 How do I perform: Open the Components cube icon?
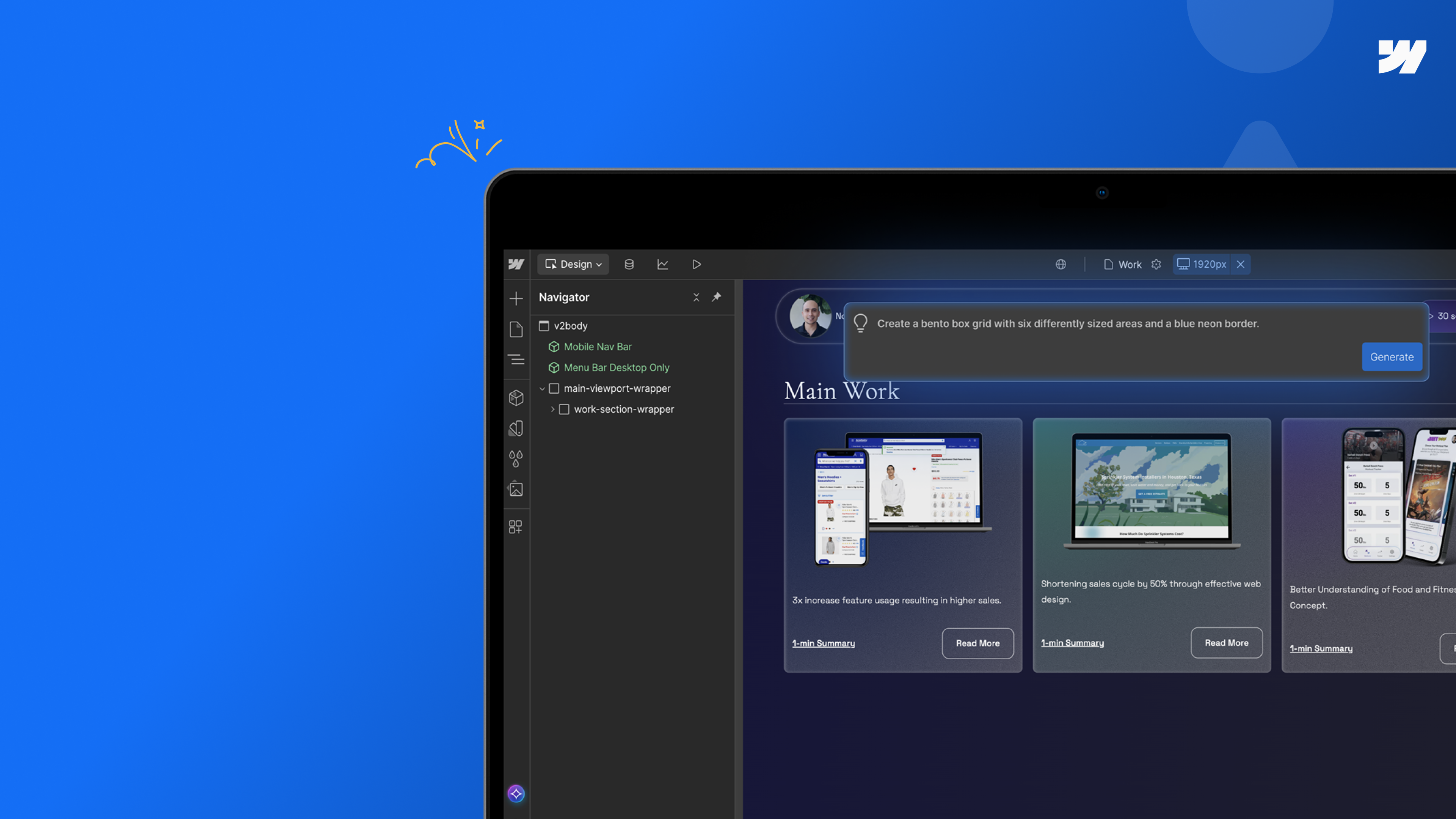point(516,398)
